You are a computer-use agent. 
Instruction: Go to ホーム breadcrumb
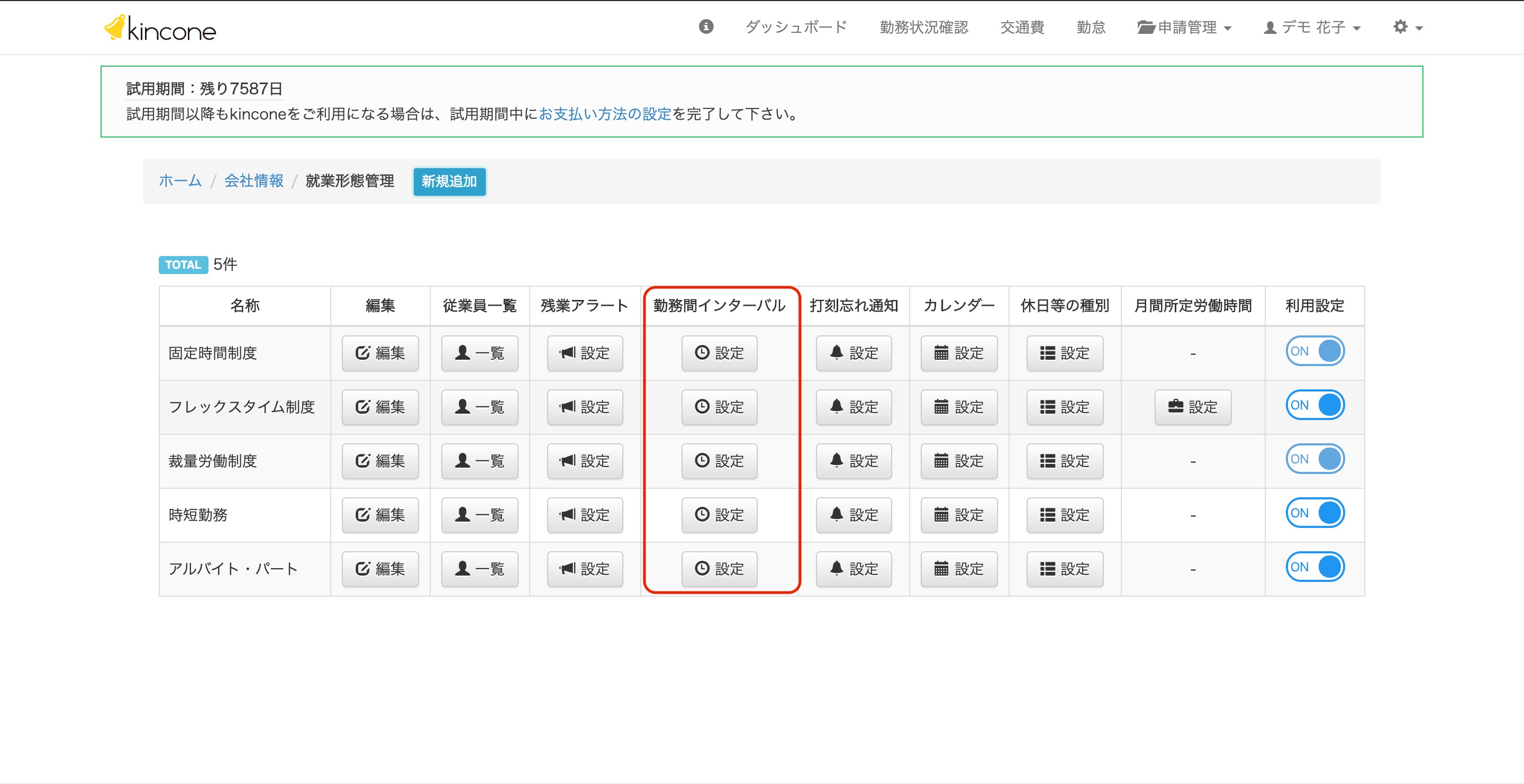point(180,181)
